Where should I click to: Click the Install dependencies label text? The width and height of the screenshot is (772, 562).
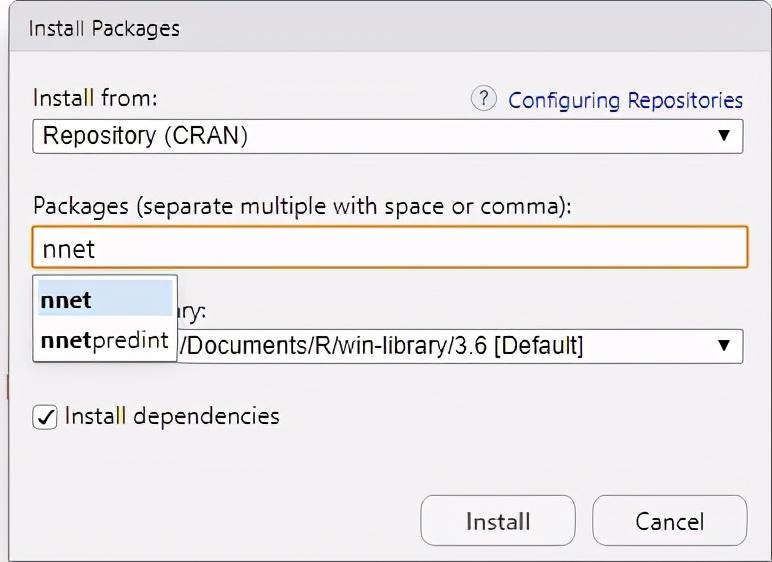click(172, 416)
